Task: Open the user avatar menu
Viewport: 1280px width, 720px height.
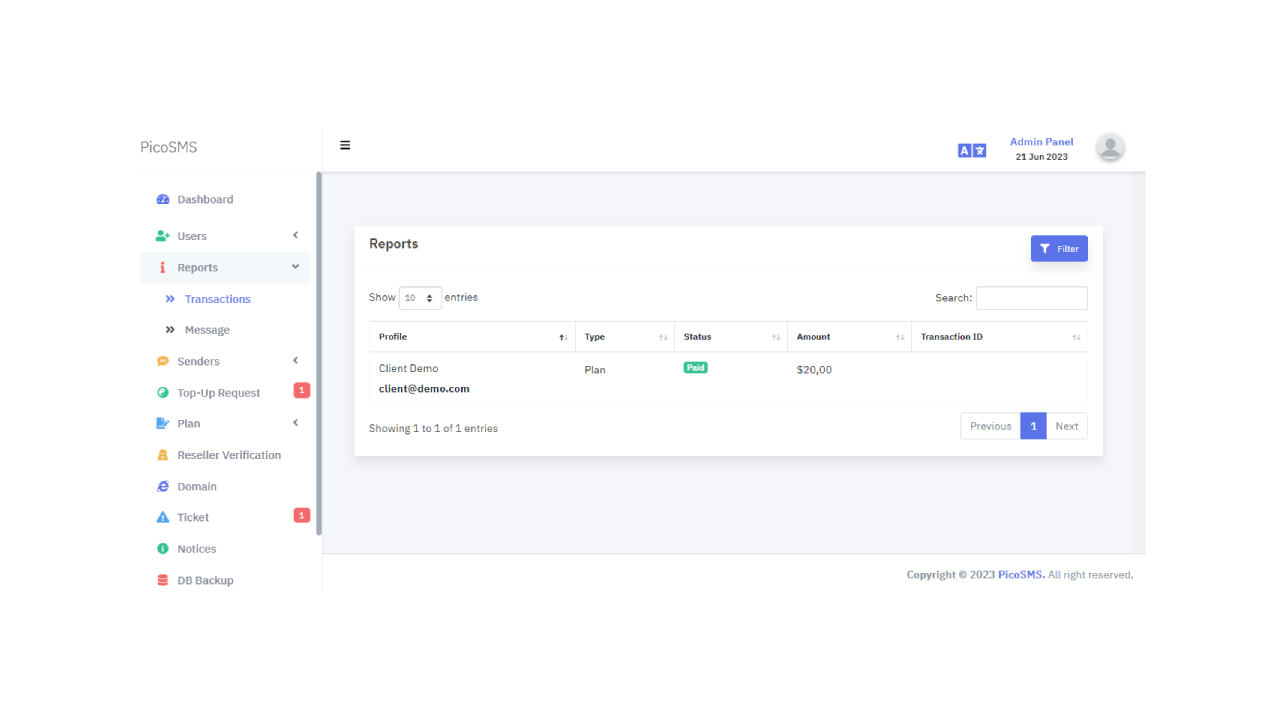Action: 1110,147
